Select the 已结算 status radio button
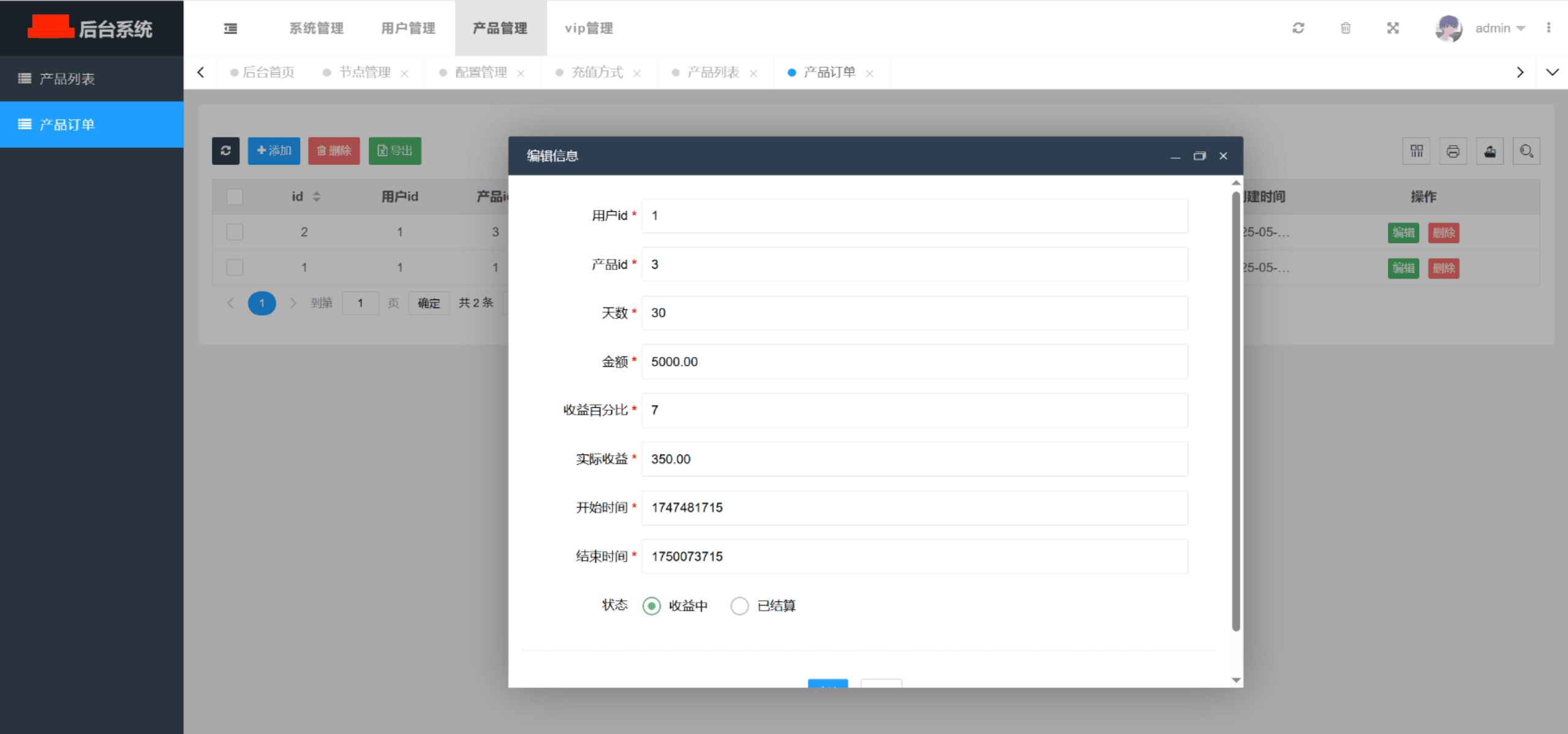1568x734 pixels. [739, 605]
